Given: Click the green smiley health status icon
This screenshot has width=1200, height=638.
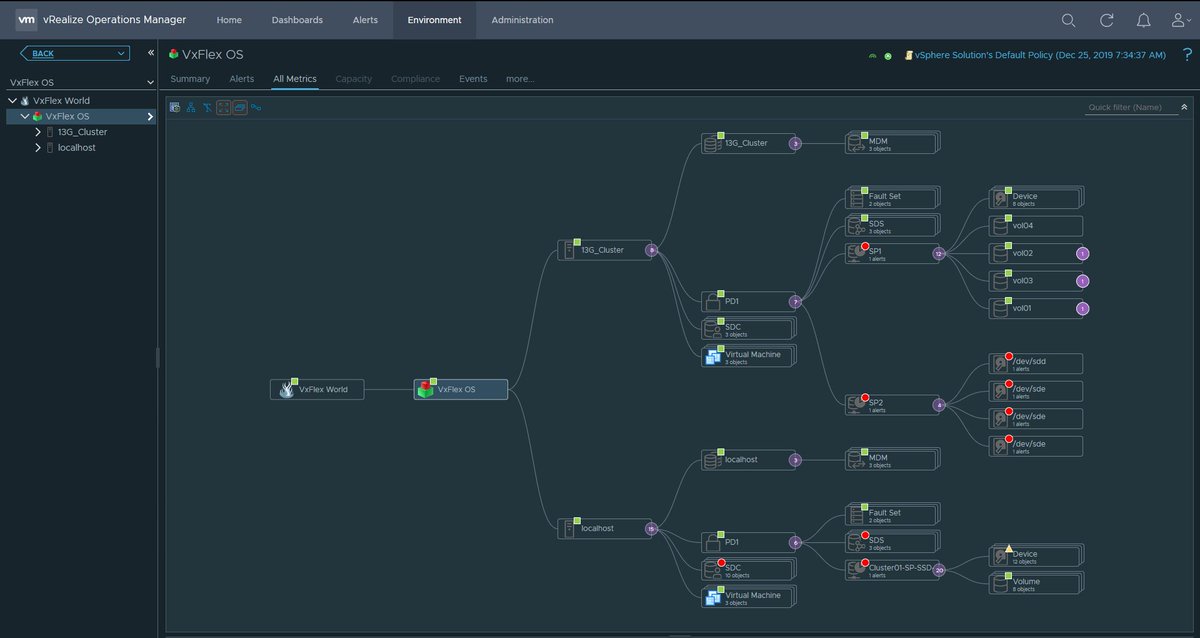Looking at the screenshot, I should [887, 56].
